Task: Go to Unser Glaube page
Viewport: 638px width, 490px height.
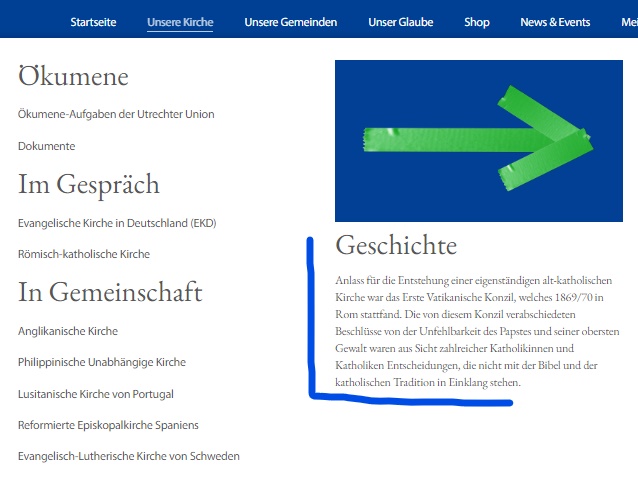Action: tap(400, 22)
